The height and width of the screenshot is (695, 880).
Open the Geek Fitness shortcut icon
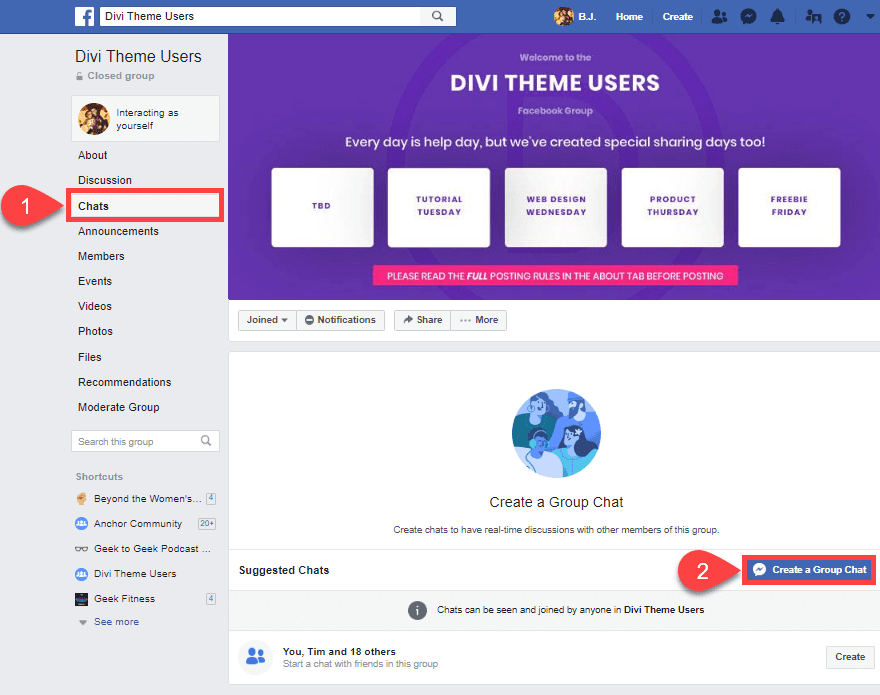(x=80, y=598)
